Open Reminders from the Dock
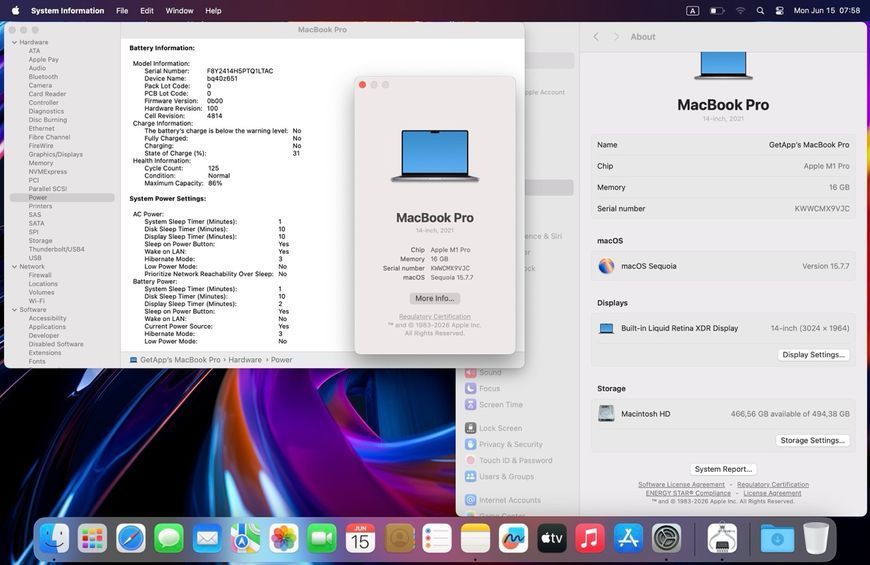This screenshot has height=565, width=870. point(437,538)
